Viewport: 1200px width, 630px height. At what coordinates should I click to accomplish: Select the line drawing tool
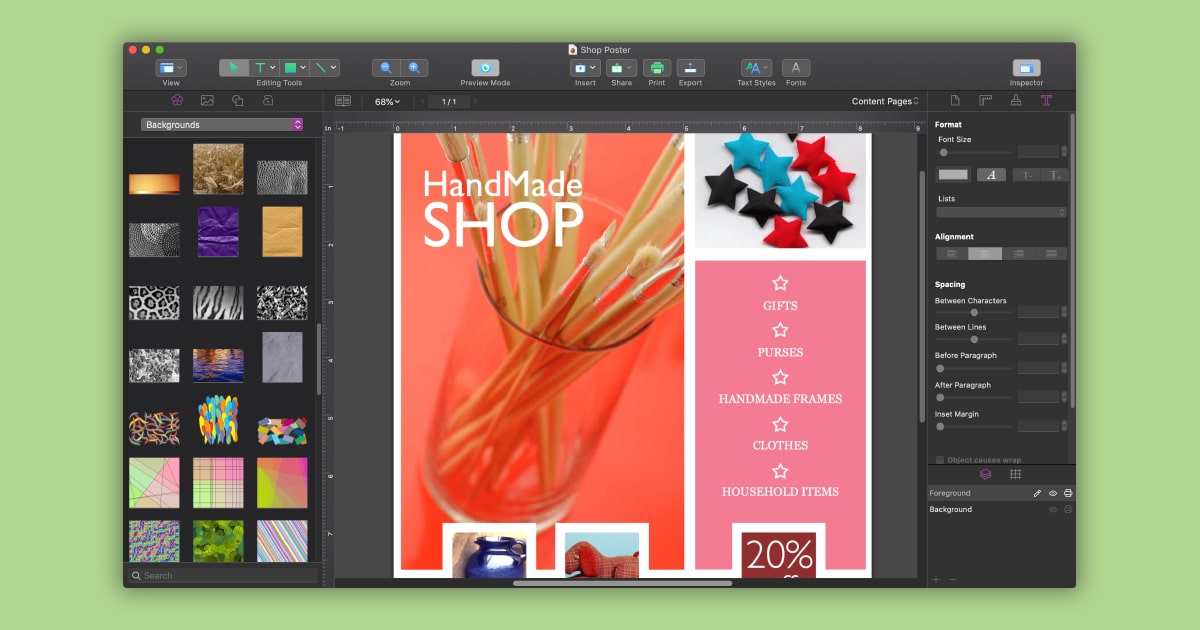322,67
